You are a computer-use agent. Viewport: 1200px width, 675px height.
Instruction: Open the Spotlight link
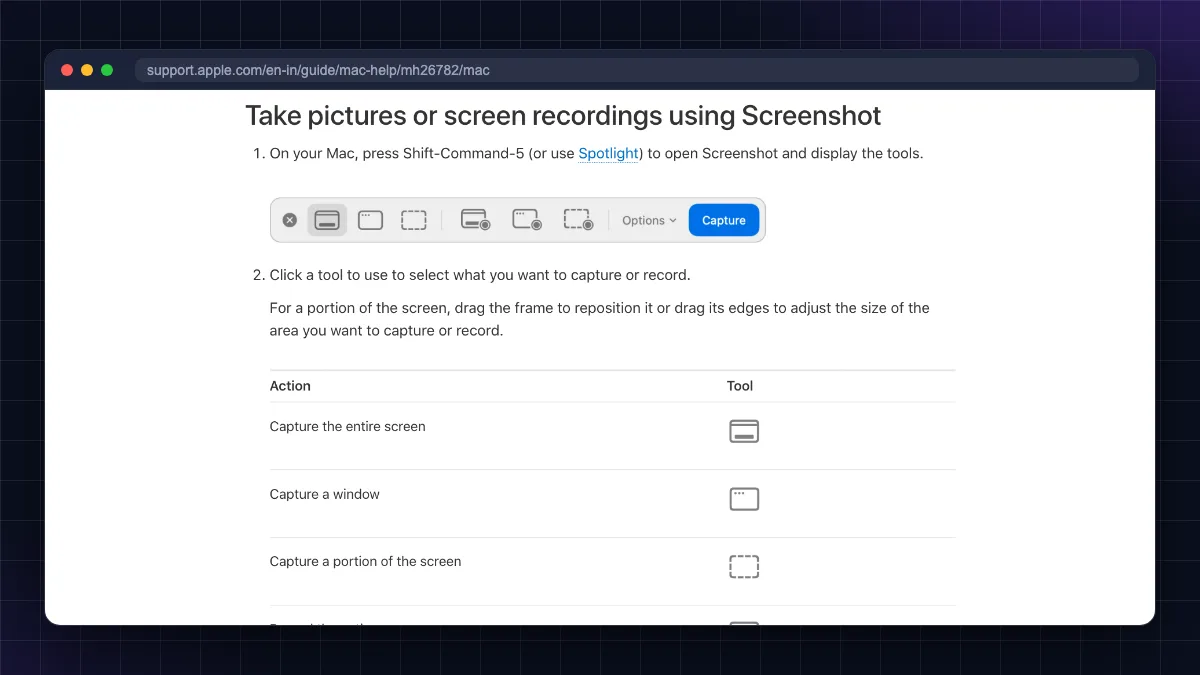pyautogui.click(x=608, y=154)
